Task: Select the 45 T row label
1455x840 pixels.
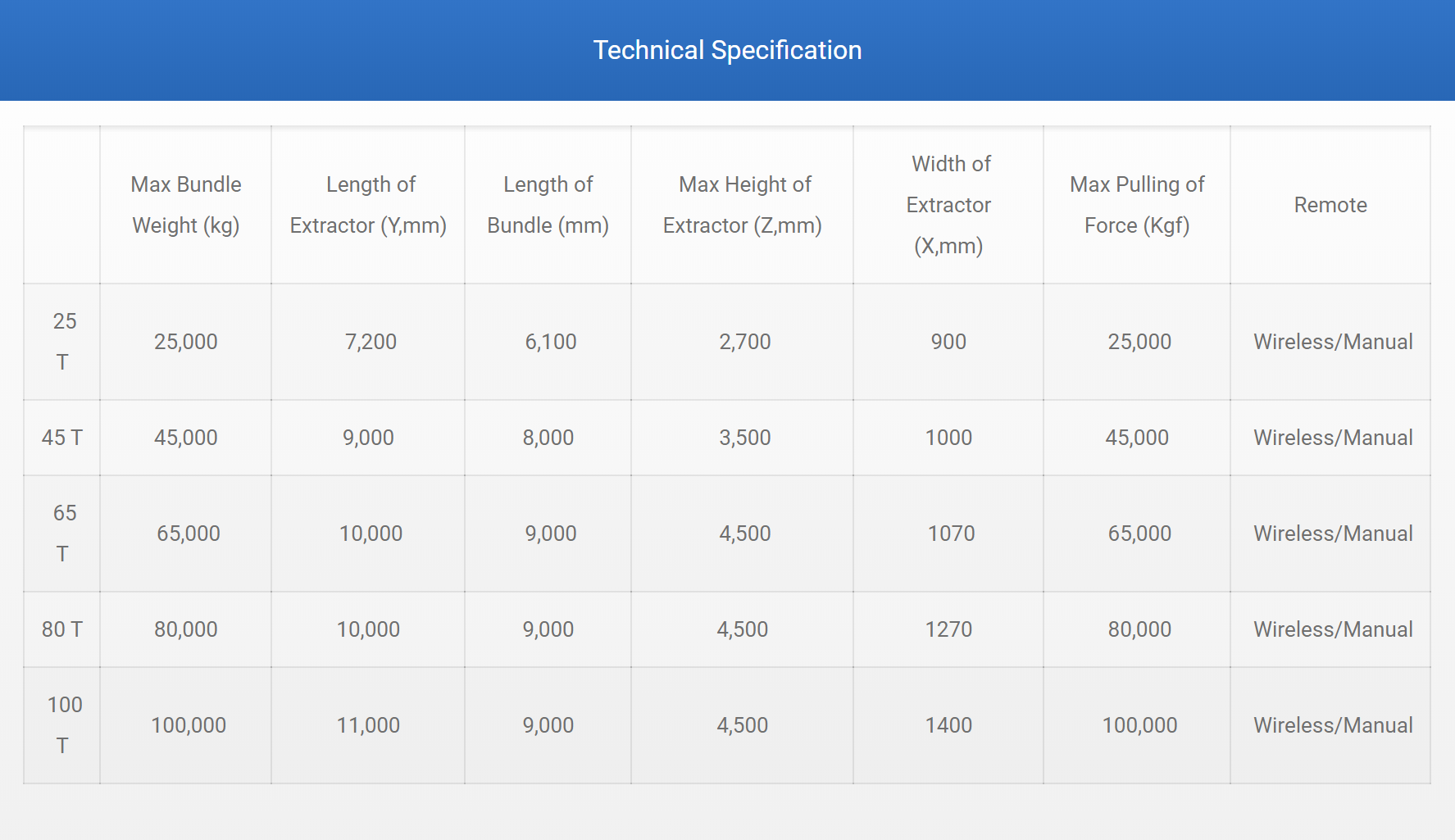Action: 62,438
